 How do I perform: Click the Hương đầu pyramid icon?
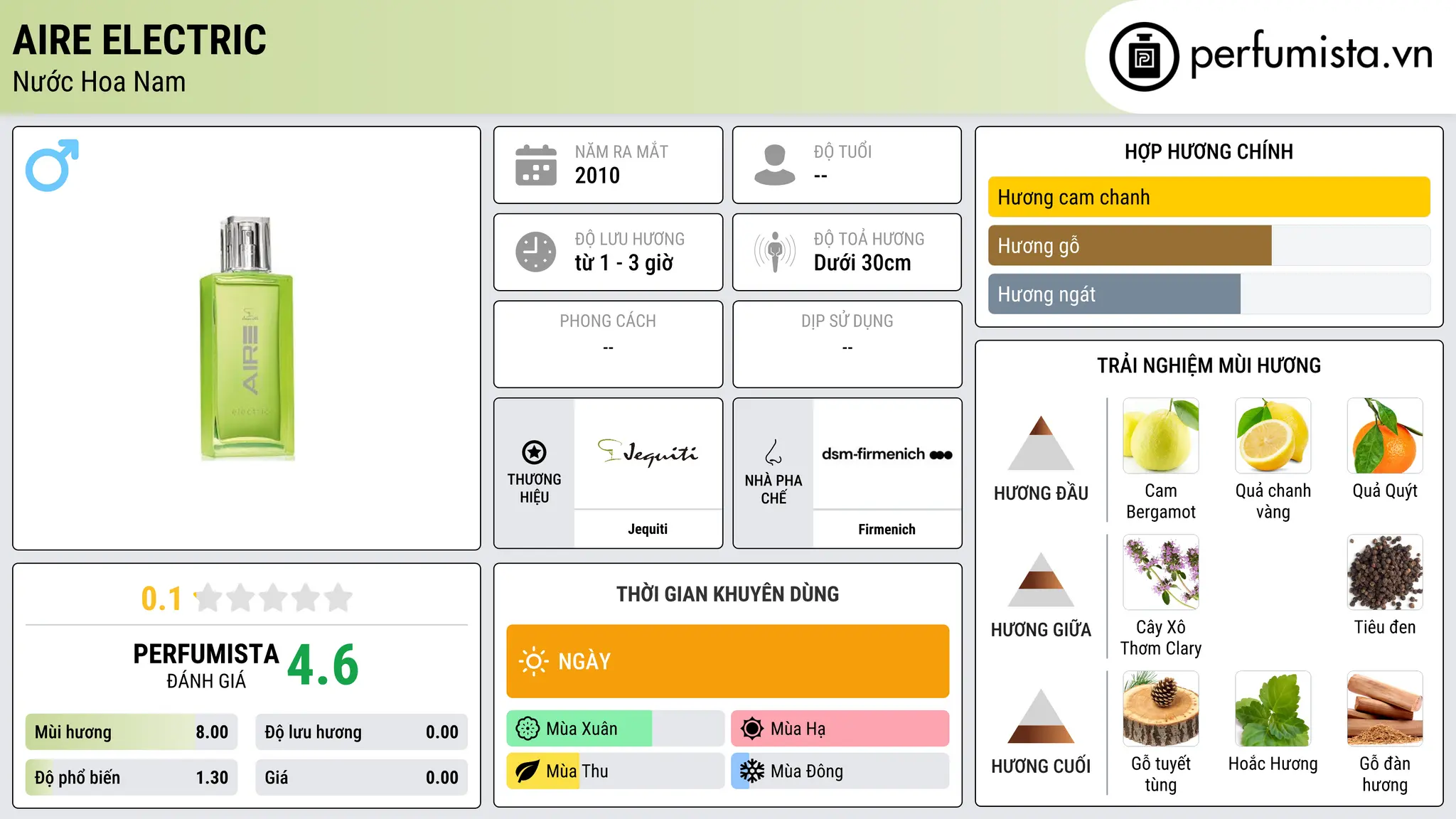point(1041,443)
